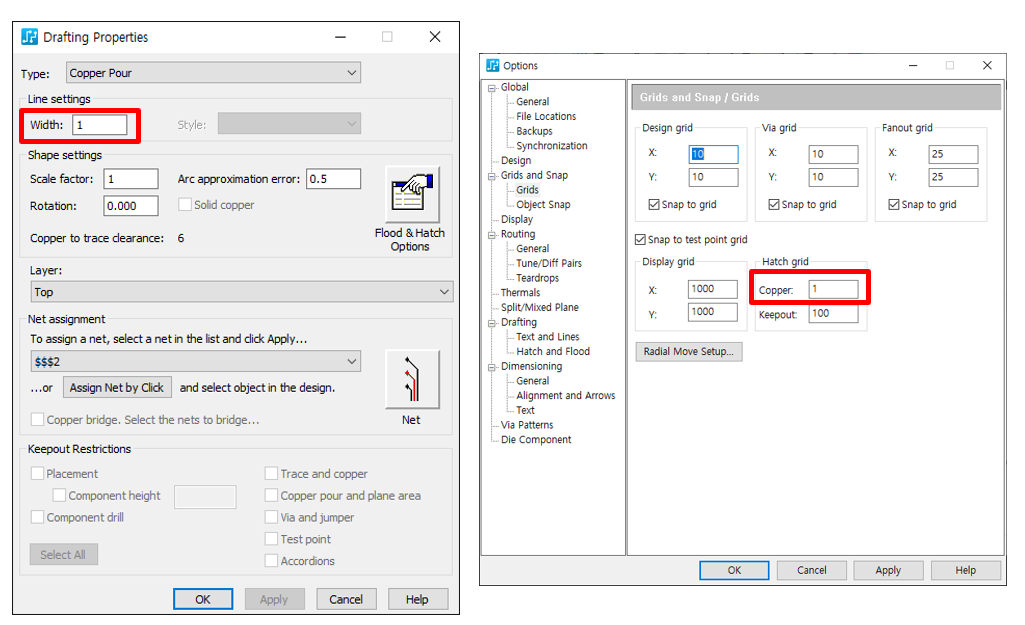1025x625 pixels.
Task: Click the Net assignment icon button
Action: 412,379
